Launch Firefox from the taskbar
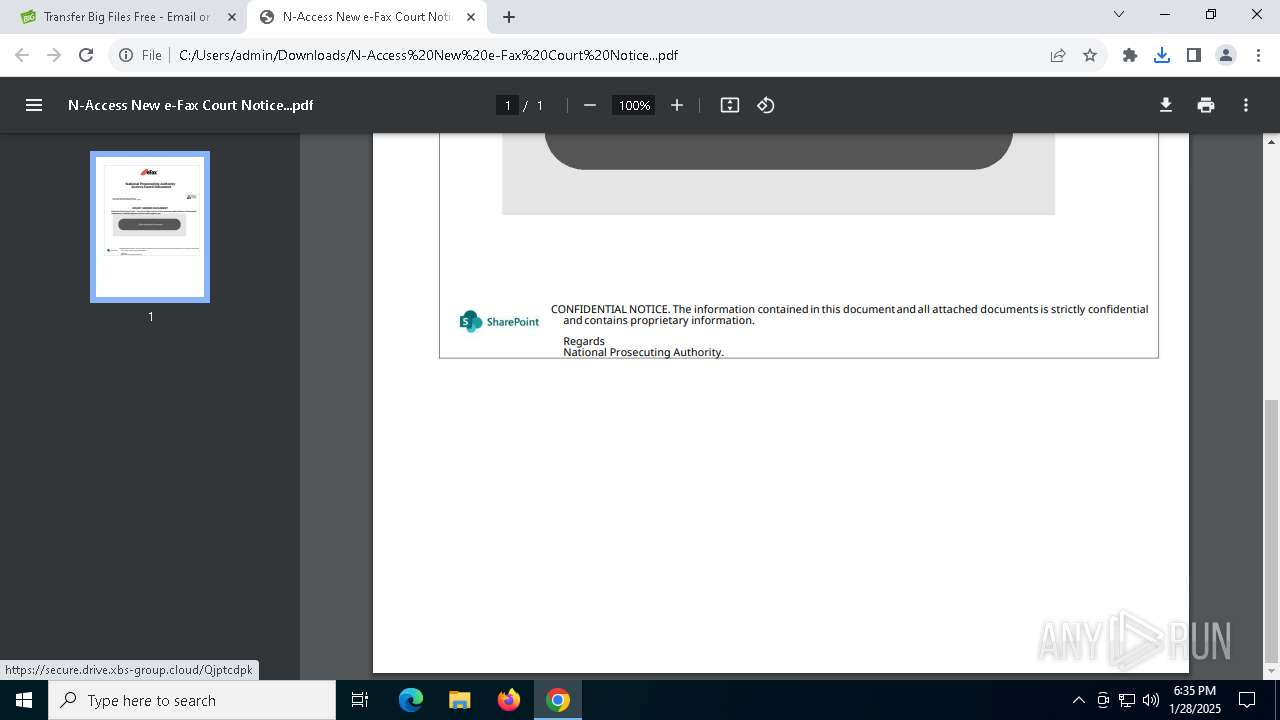Viewport: 1280px width, 720px height. tap(509, 700)
